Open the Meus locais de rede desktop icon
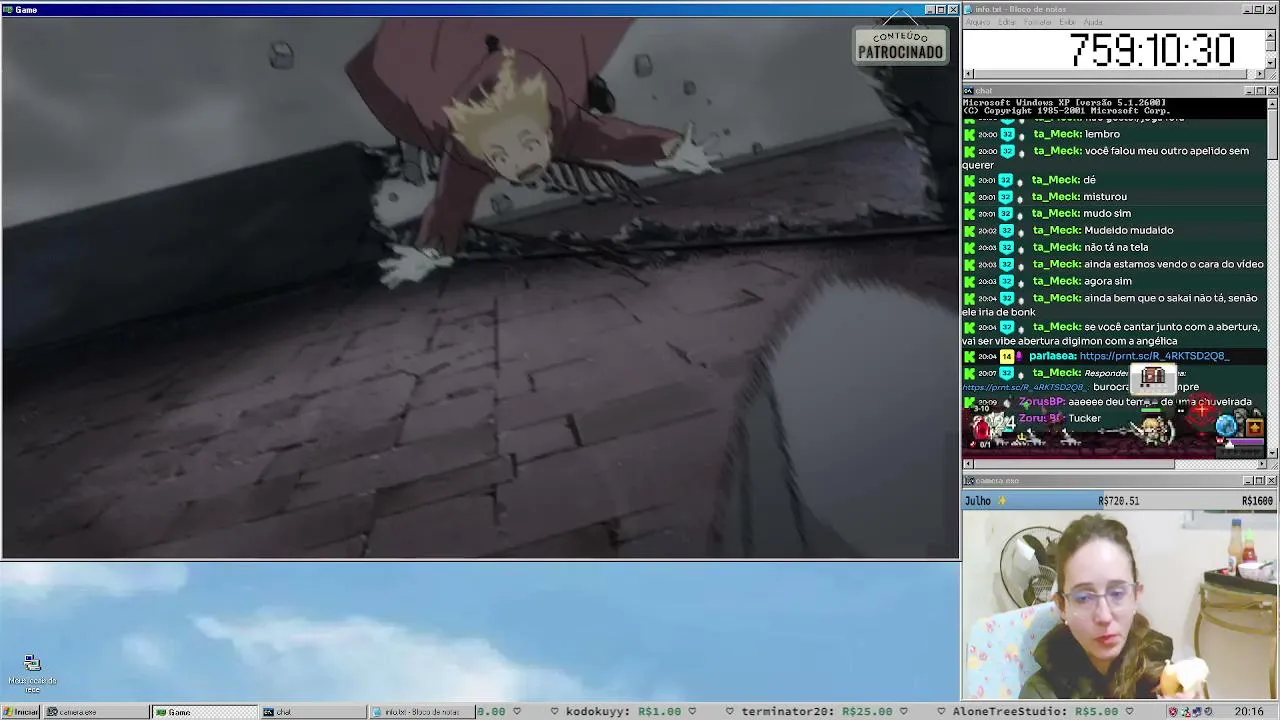The height and width of the screenshot is (720, 1280). (x=32, y=674)
